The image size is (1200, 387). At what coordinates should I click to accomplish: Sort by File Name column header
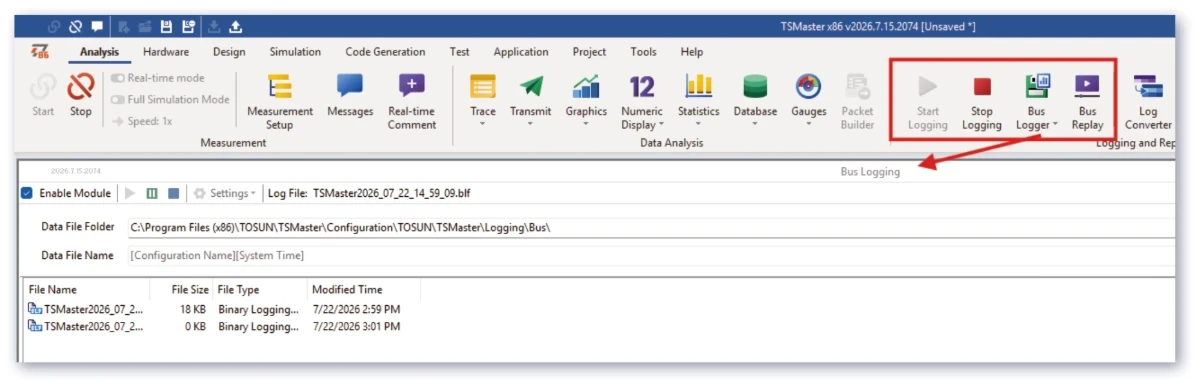pos(89,289)
